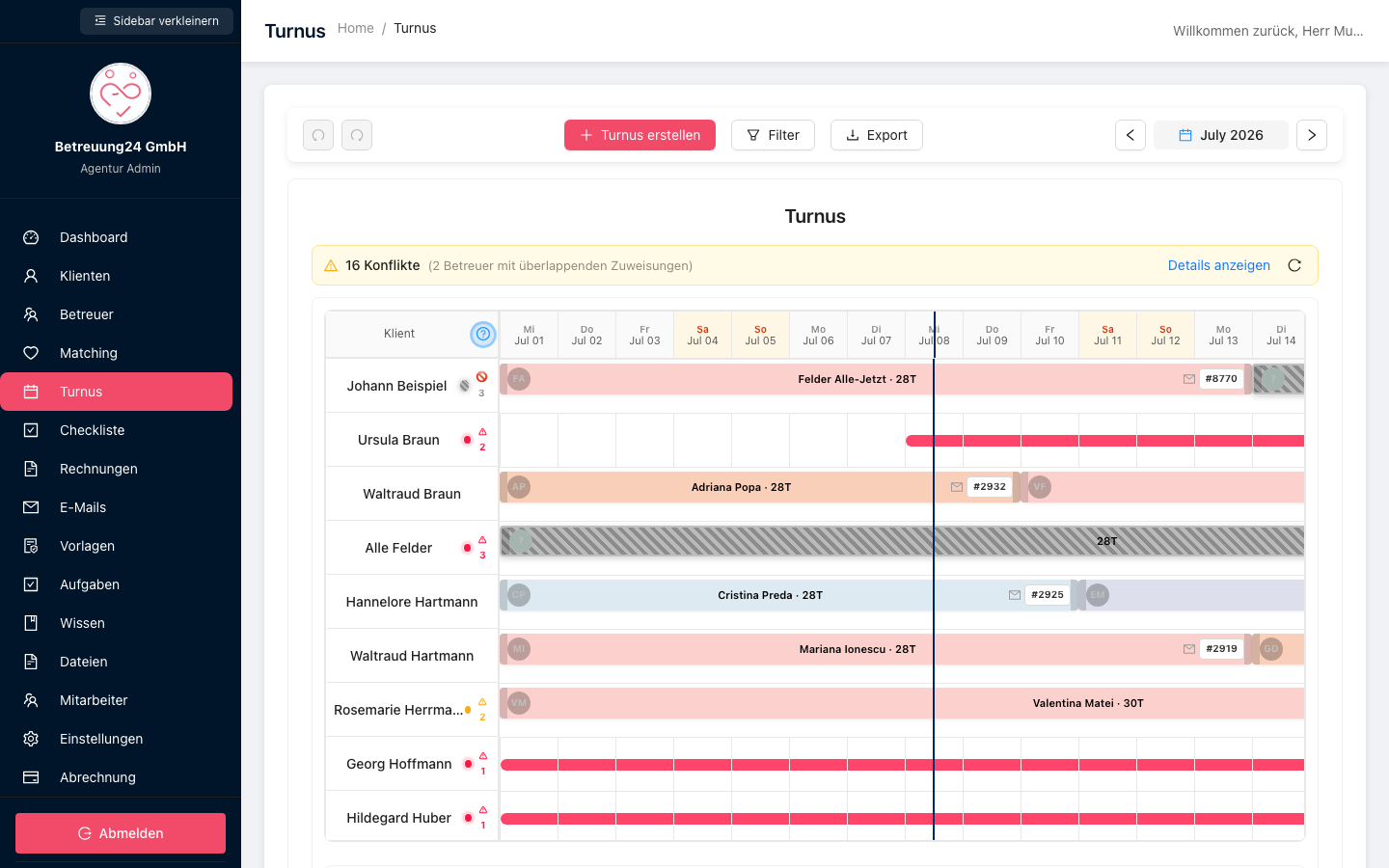Click the redo arrow icon in toolbar
The image size is (1389, 868).
[357, 135]
